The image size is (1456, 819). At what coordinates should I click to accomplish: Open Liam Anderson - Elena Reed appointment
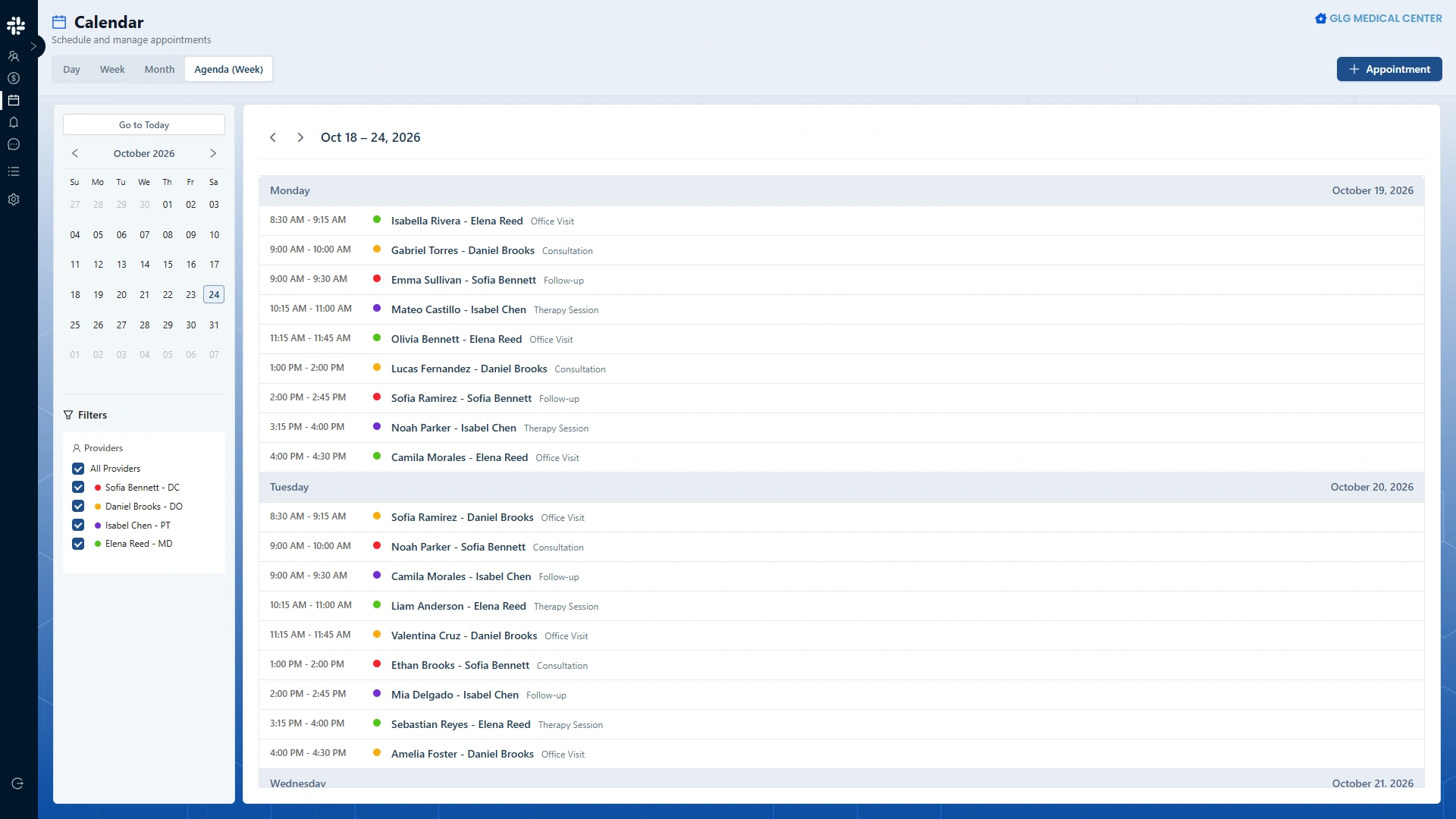(841, 606)
